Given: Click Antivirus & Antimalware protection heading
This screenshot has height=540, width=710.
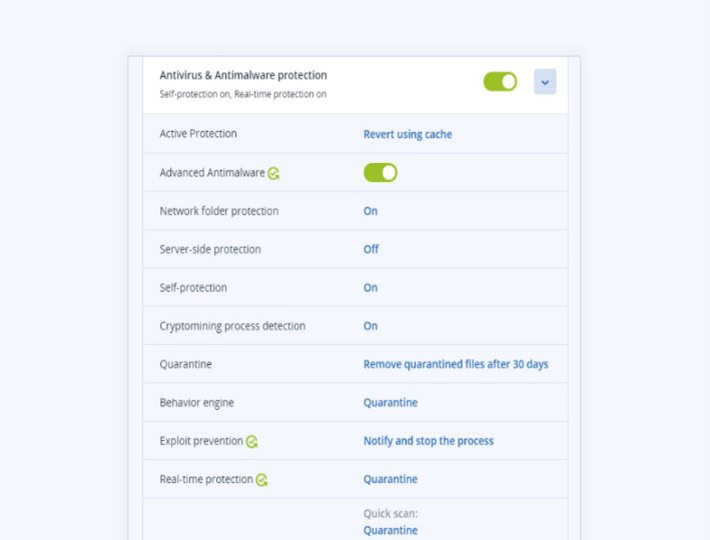Looking at the screenshot, I should [243, 75].
